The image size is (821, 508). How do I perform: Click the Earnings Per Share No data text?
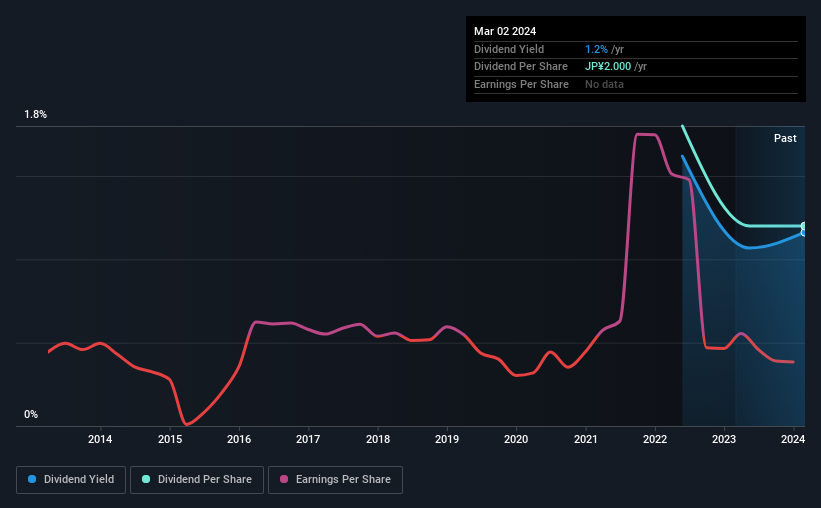point(604,84)
